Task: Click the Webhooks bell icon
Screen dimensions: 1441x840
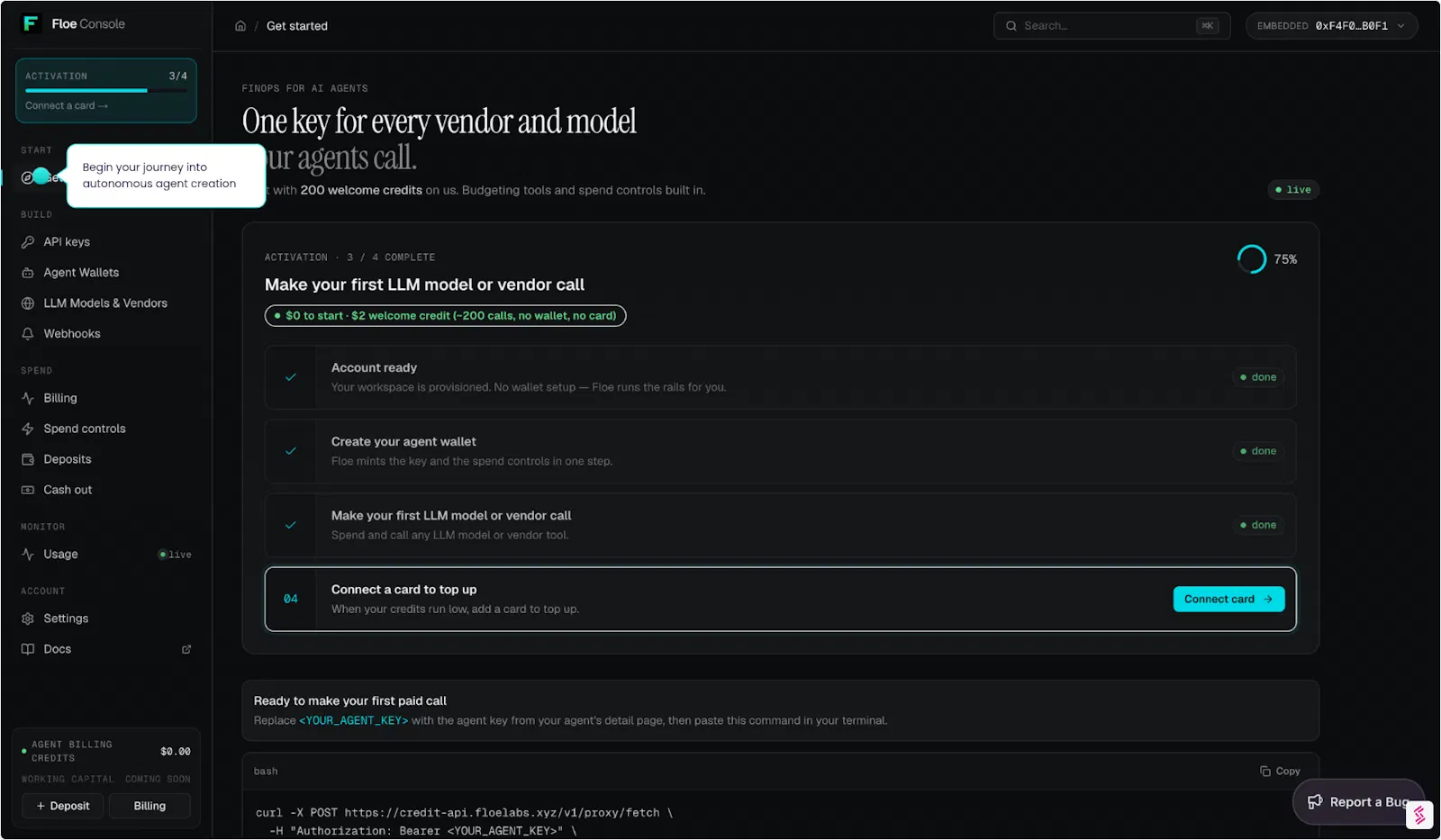Action: pos(28,334)
